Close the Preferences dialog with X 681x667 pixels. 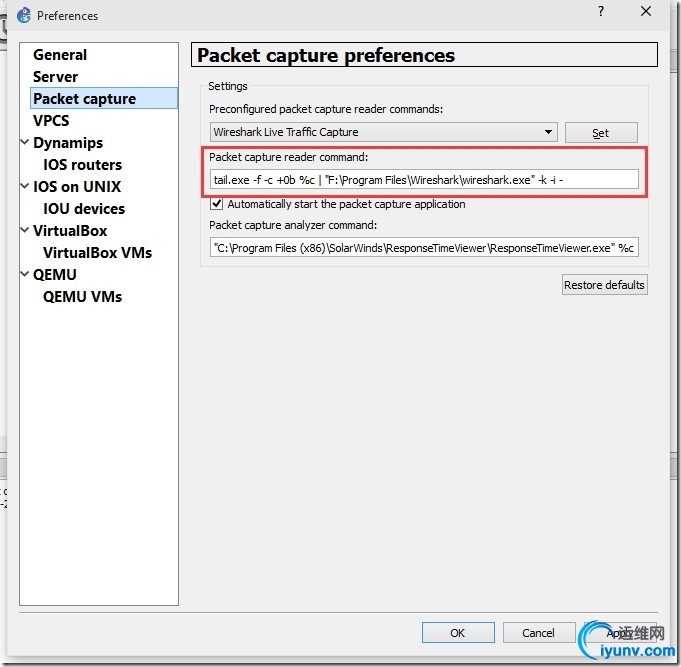click(646, 11)
